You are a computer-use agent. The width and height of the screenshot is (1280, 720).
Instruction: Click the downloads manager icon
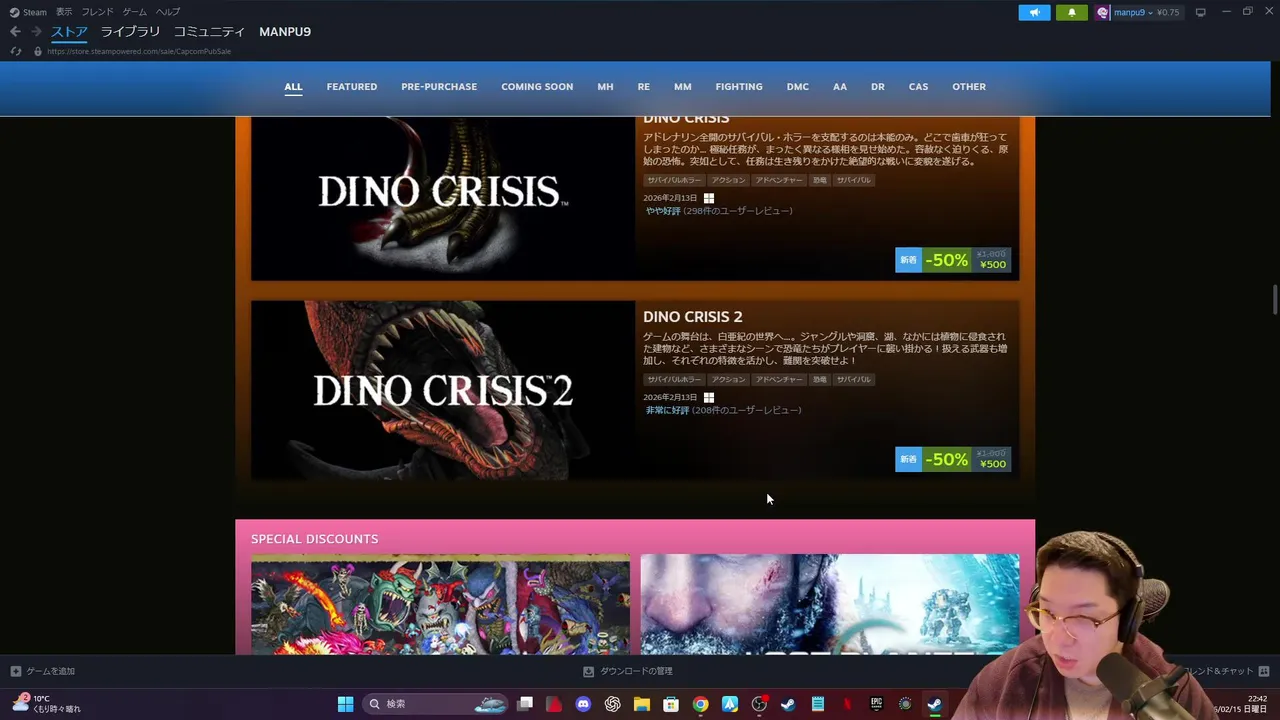(x=588, y=671)
